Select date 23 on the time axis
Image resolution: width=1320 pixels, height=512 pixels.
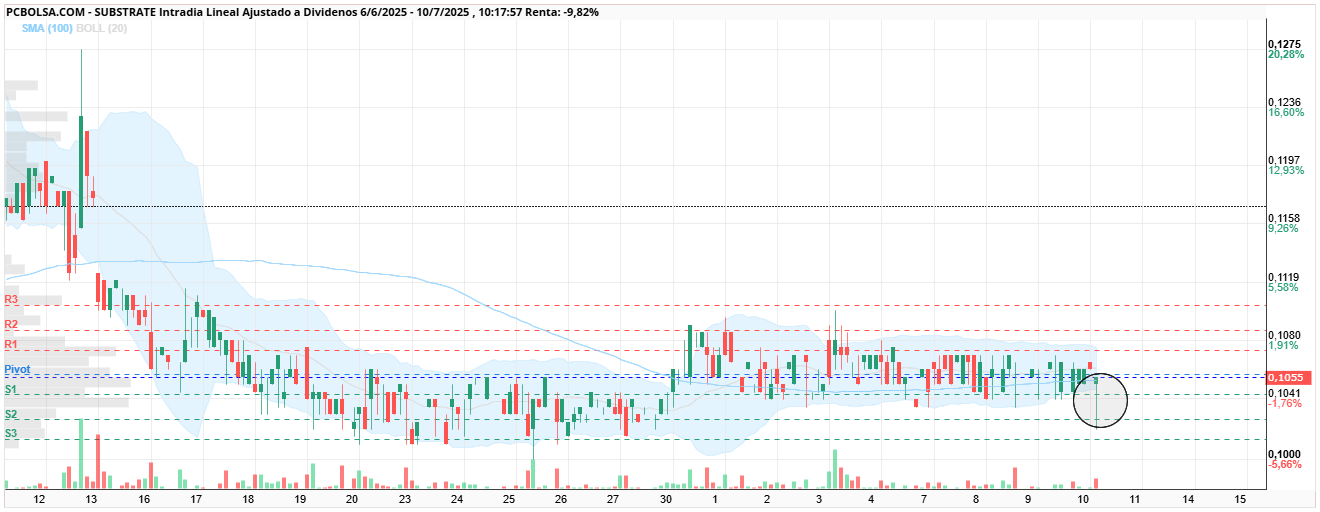pos(403,498)
